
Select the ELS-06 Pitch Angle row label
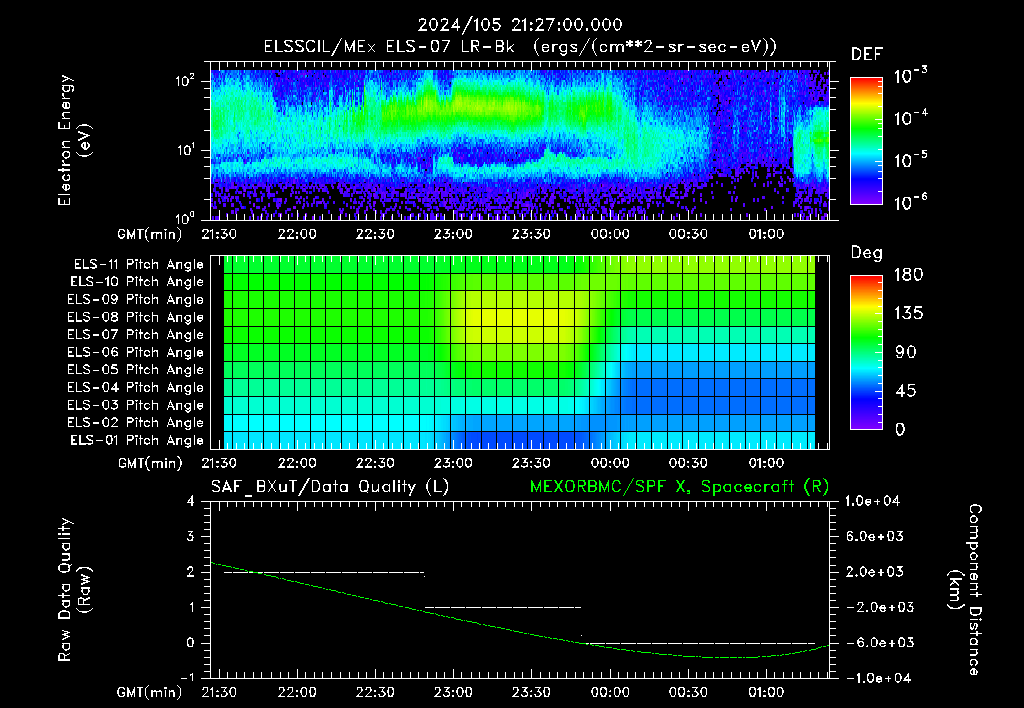pos(135,352)
